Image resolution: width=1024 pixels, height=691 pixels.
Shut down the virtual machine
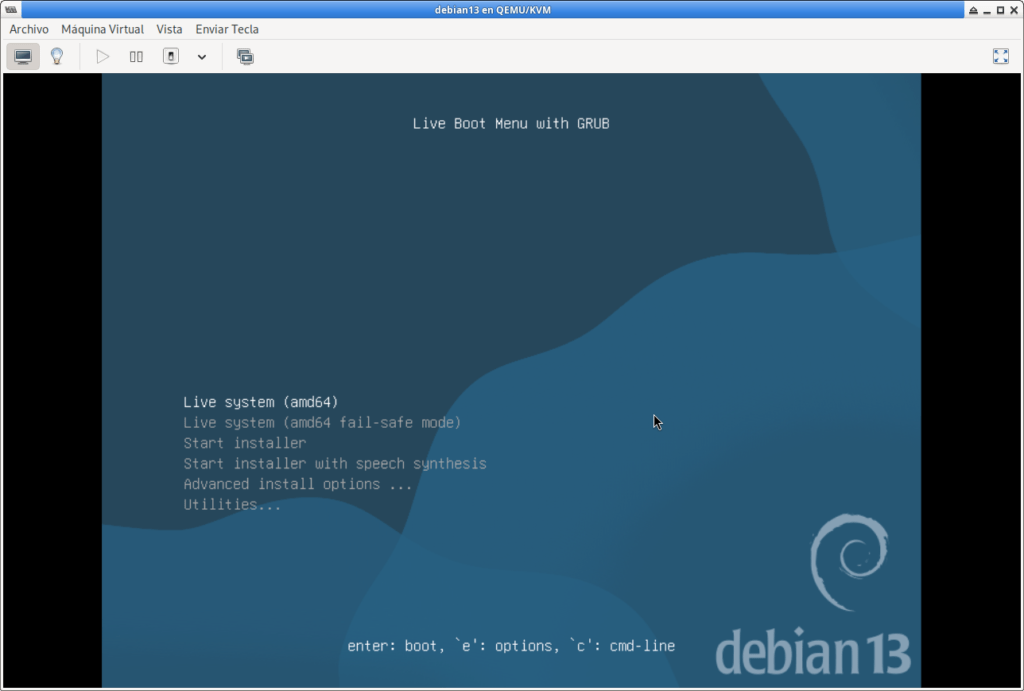point(170,57)
